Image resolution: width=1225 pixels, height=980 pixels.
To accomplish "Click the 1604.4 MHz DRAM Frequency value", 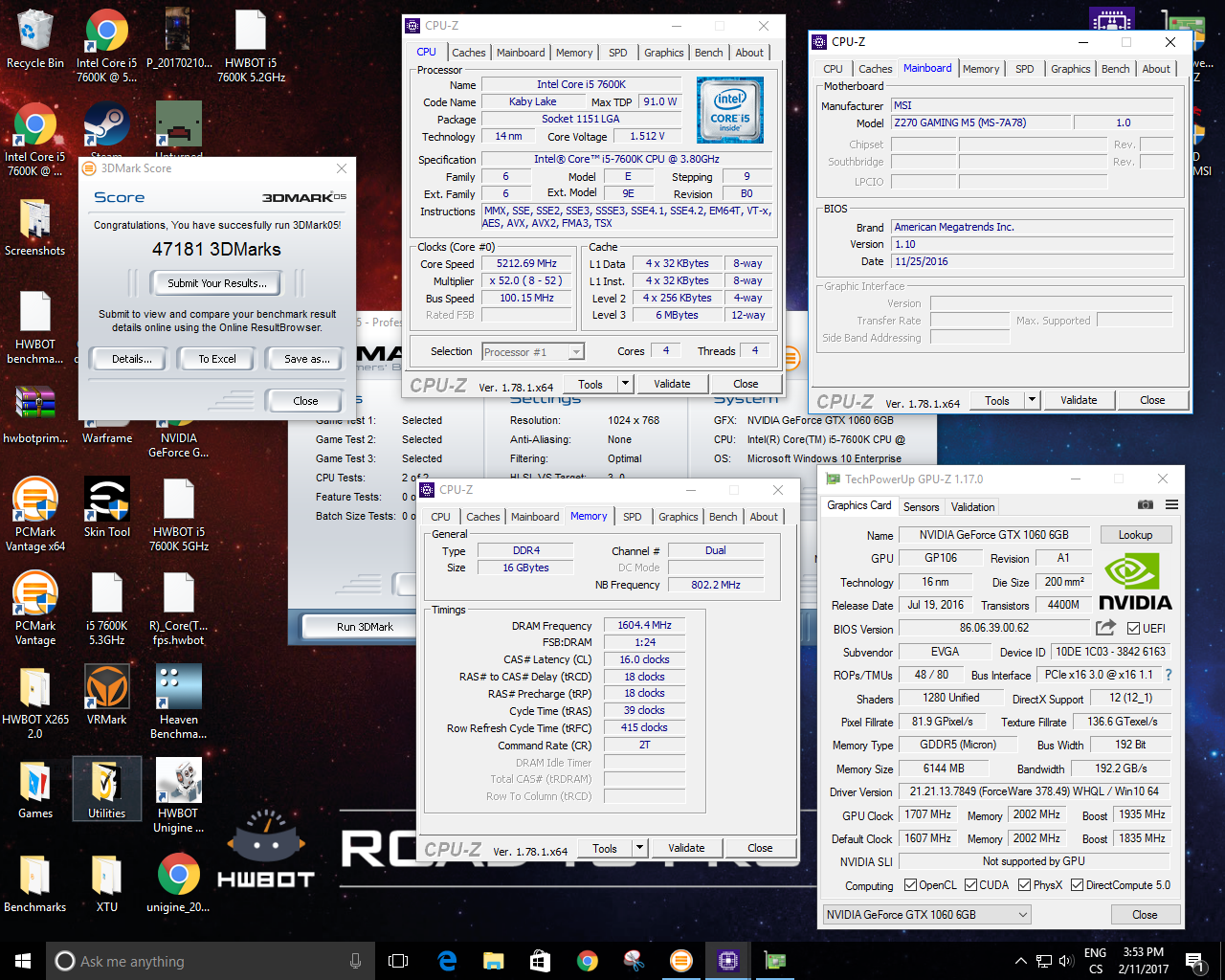I will point(644,625).
